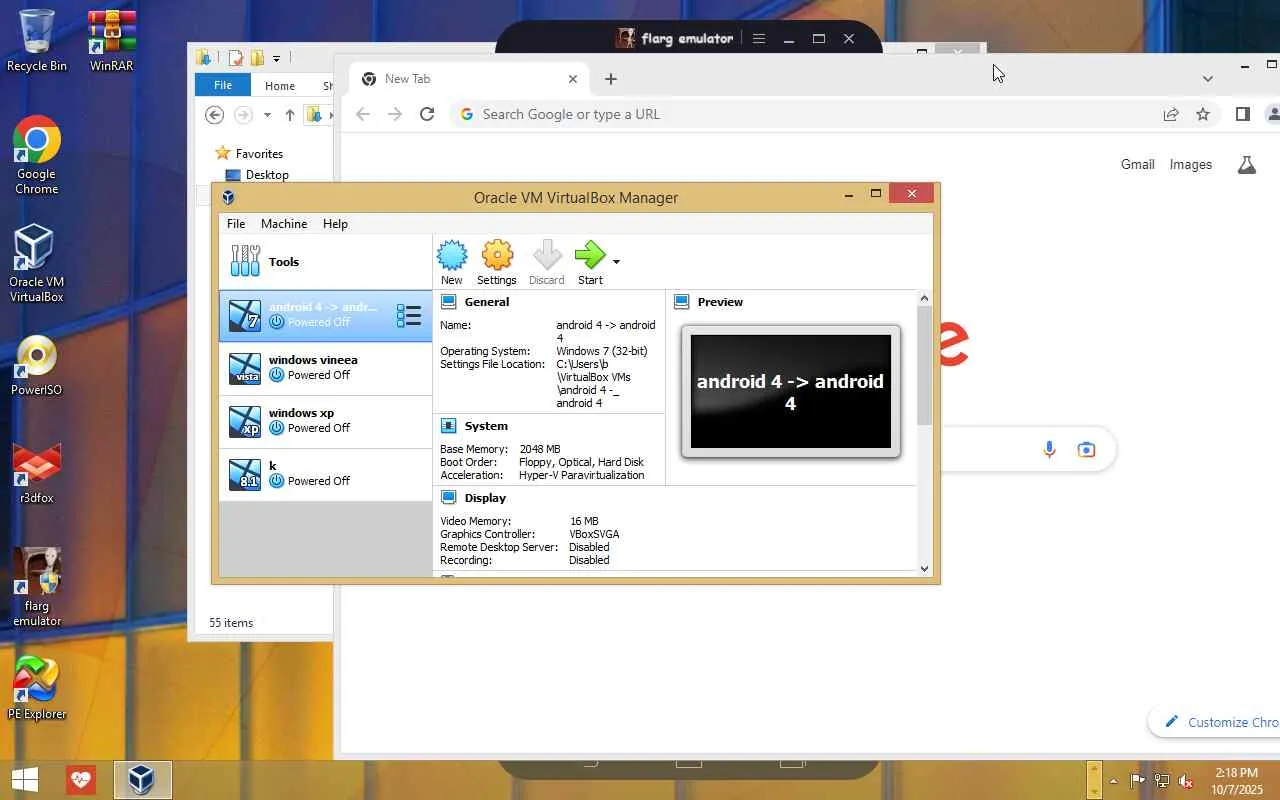
Task: Click the voice search microphone icon
Action: (1049, 450)
